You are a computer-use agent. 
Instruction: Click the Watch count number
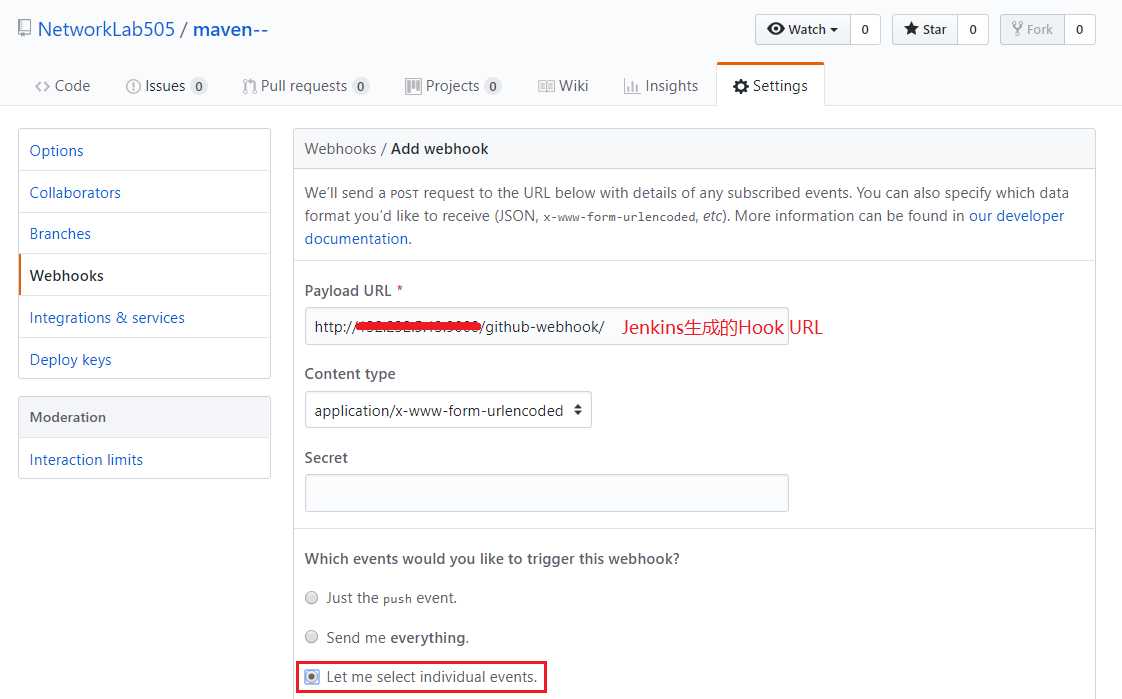[x=865, y=29]
